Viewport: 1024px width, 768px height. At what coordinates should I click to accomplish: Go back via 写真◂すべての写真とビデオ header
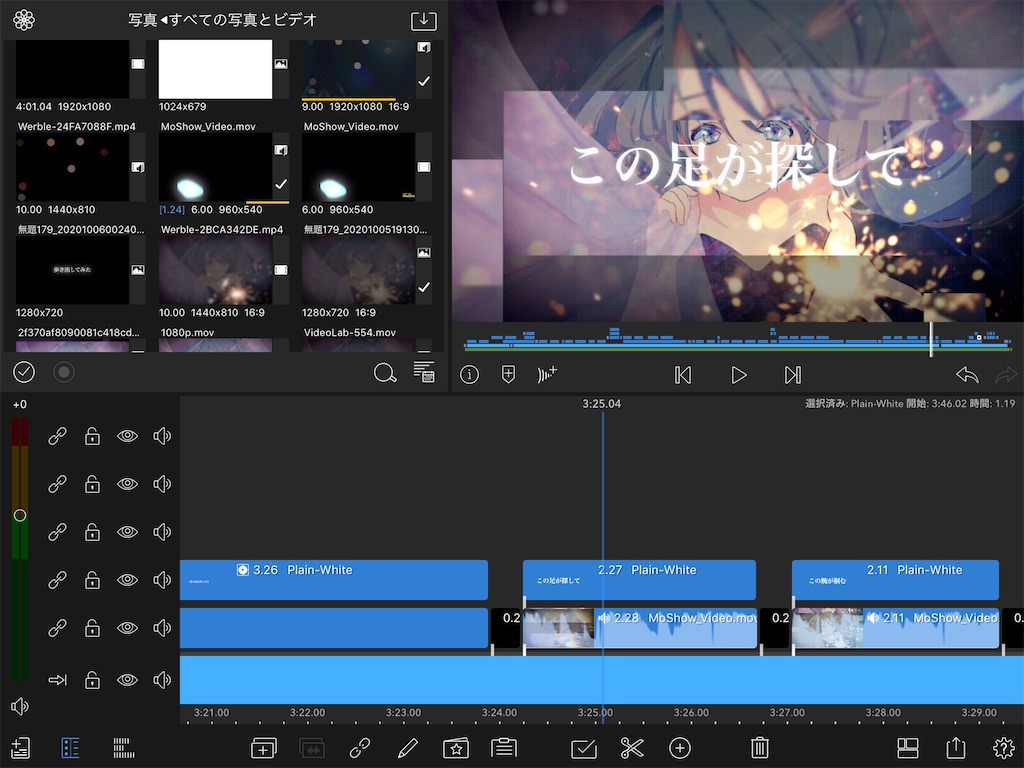(222, 20)
